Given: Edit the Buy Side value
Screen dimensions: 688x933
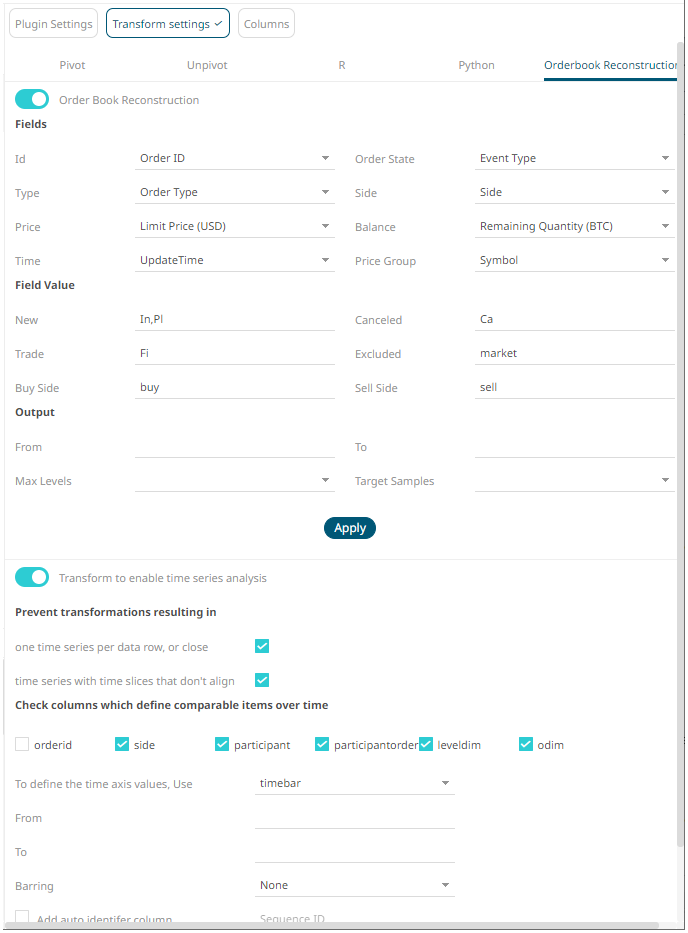Looking at the screenshot, I should coord(234,387).
